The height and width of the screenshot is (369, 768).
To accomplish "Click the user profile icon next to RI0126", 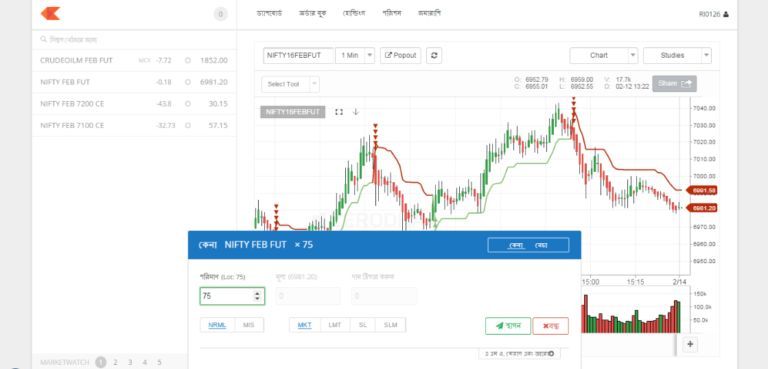I will [x=726, y=14].
